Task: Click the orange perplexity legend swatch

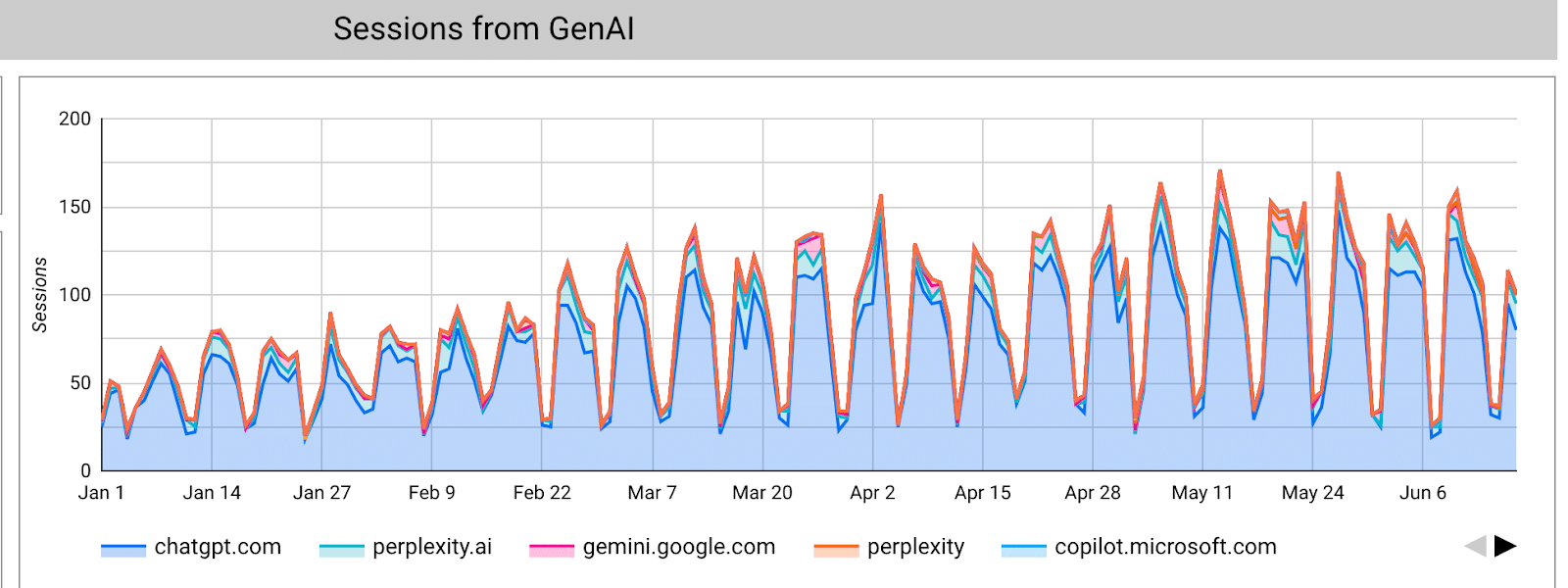Action: [x=836, y=551]
